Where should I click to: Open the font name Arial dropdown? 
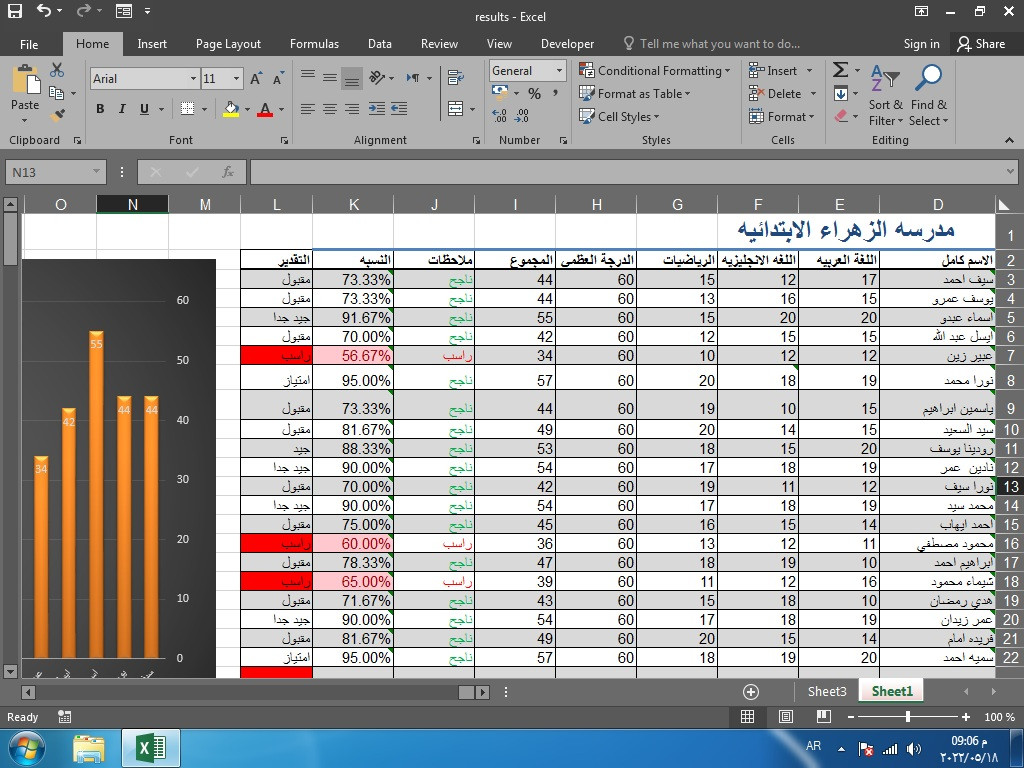tap(193, 79)
